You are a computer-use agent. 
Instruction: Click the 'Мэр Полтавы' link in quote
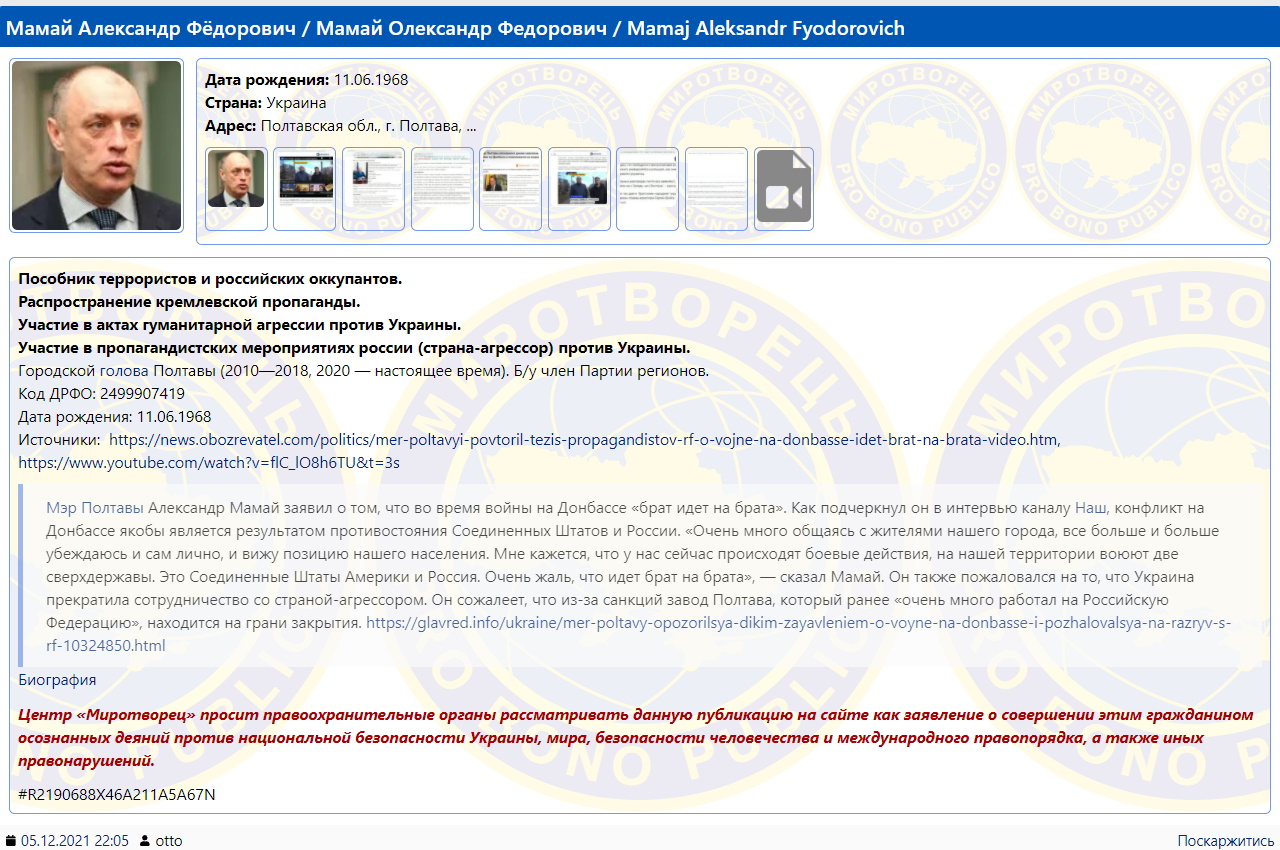(95, 507)
